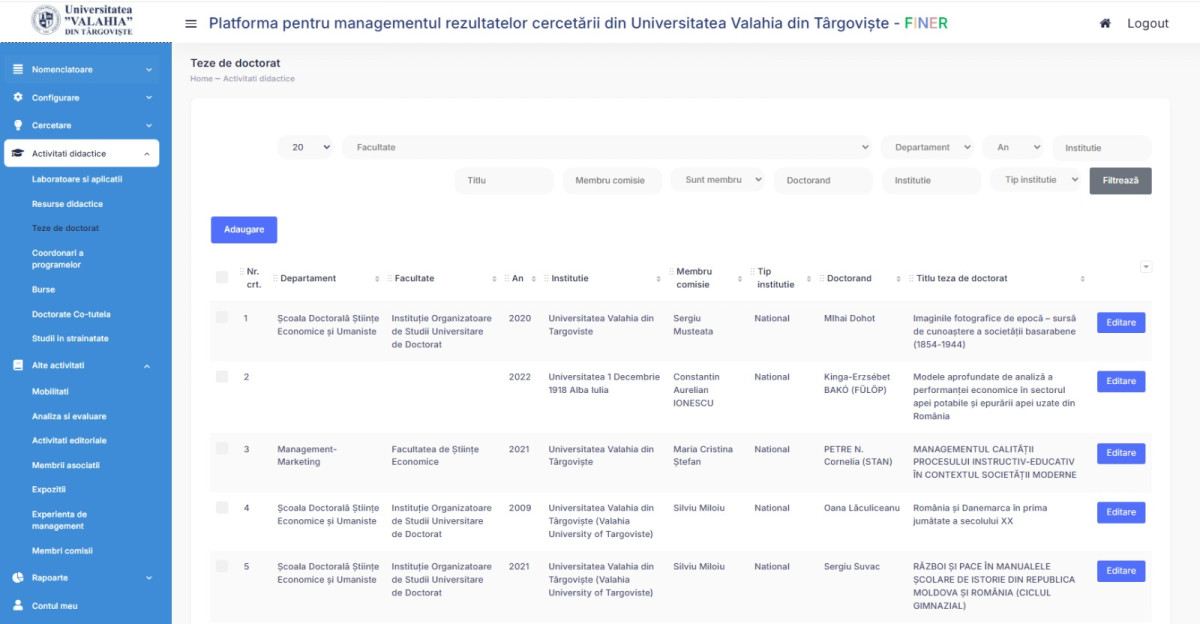Click the Filtrează button

(1120, 180)
